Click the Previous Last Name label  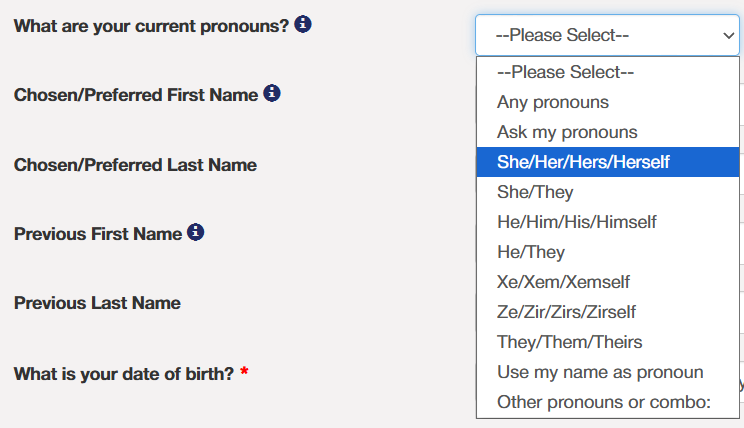pyautogui.click(x=97, y=303)
